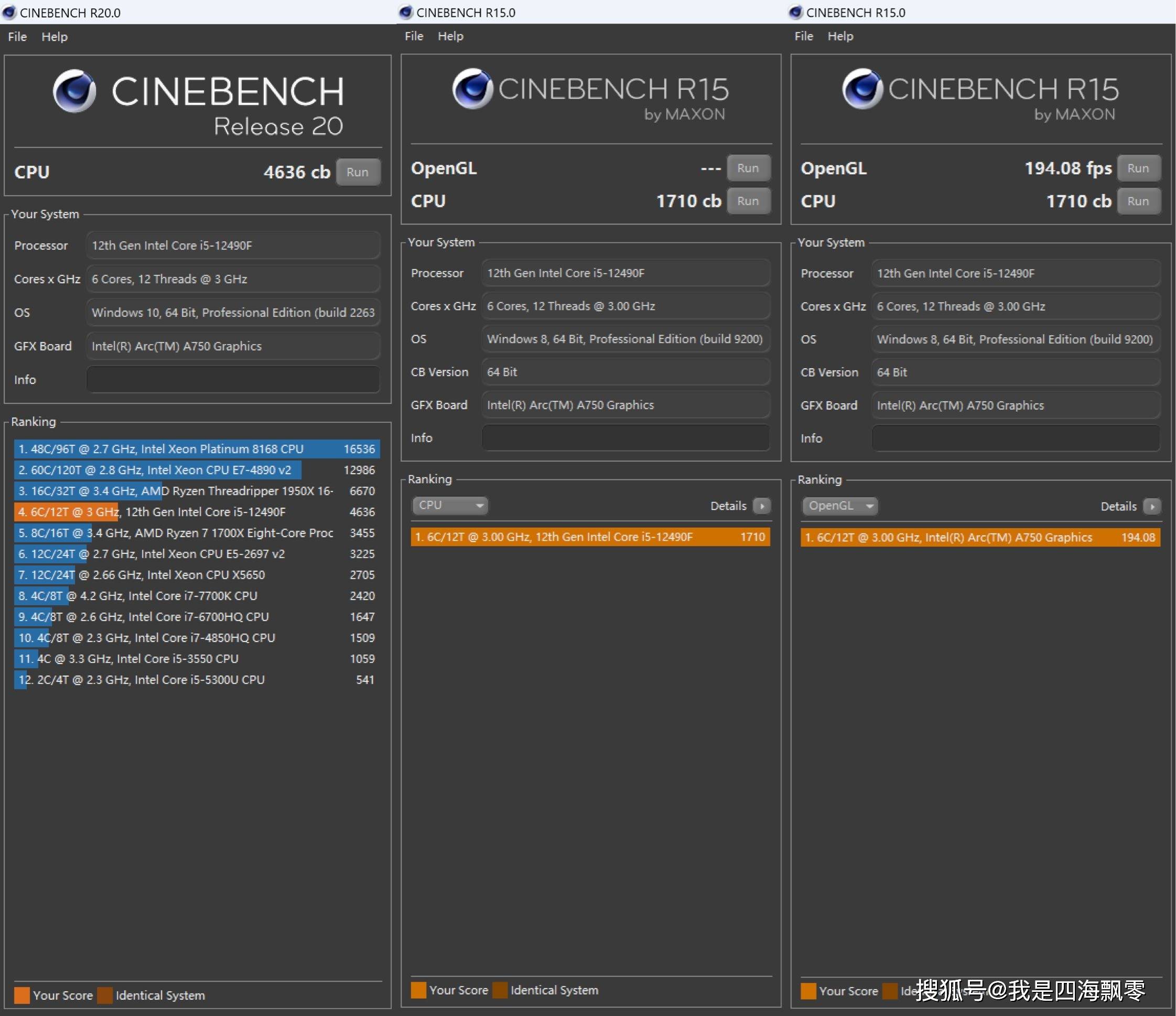Click the Info field in Cinebench R20
This screenshot has width=1176, height=1016.
pyautogui.click(x=233, y=379)
